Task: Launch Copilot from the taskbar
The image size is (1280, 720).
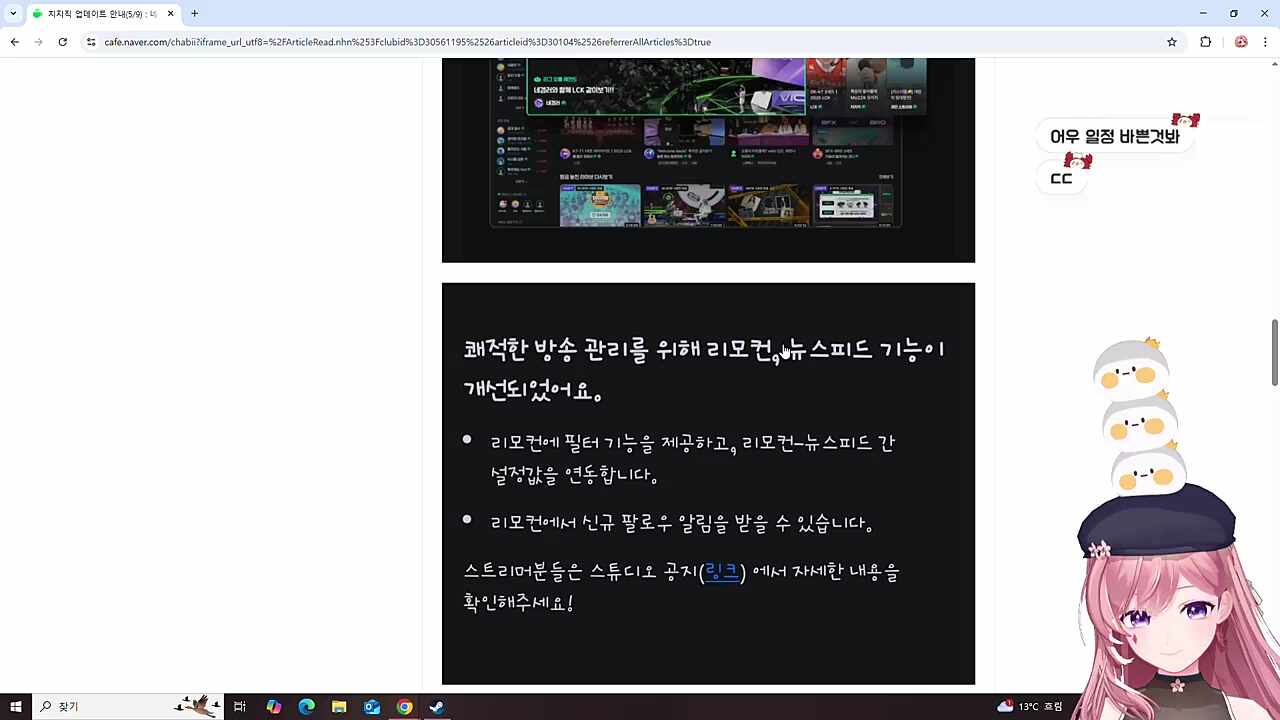Action: pos(273,706)
